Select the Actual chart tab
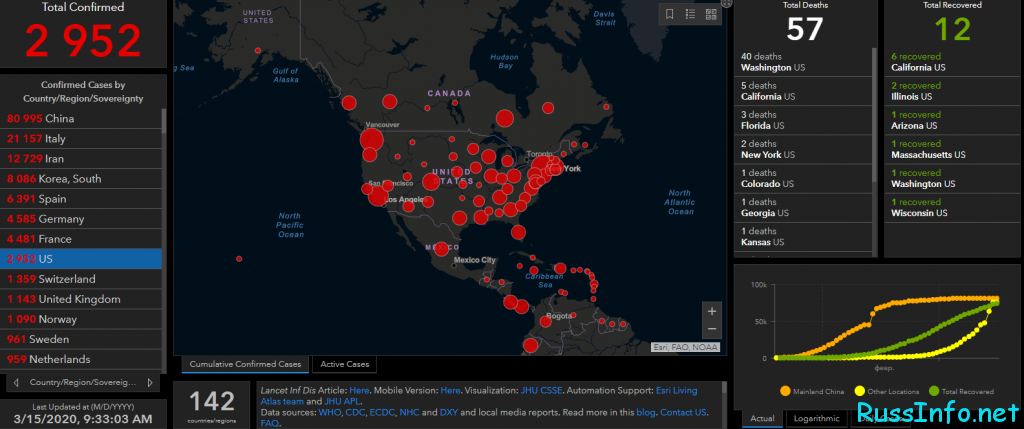Viewport: 1024px width, 429px height. point(762,419)
